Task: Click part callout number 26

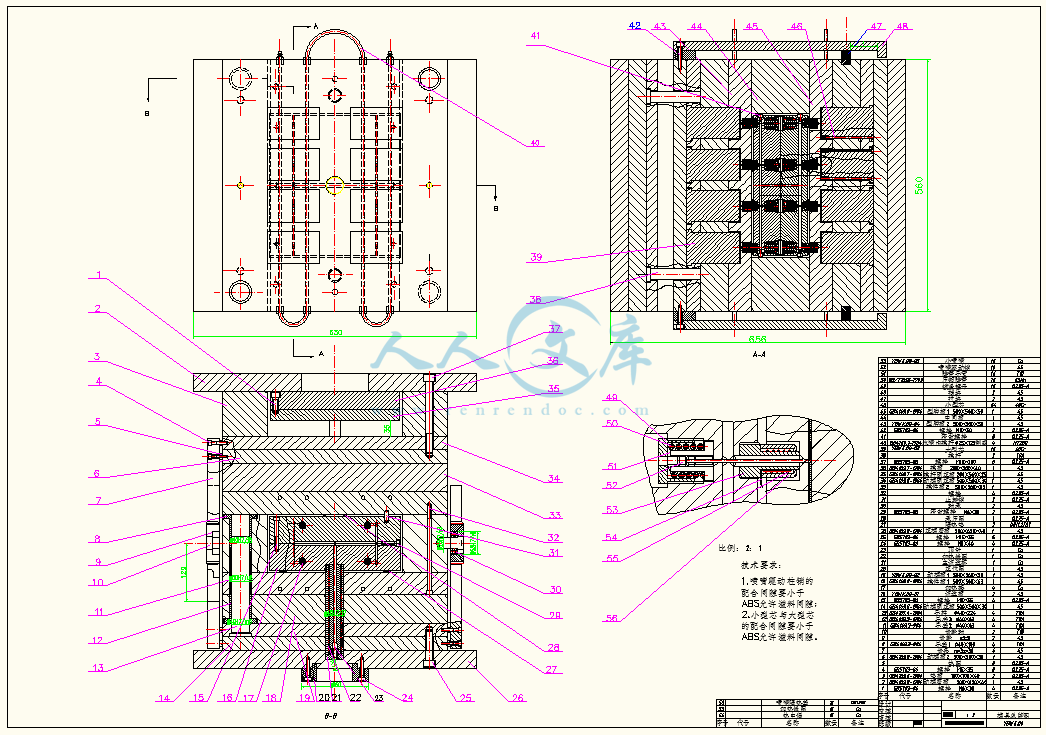Action: pos(518,698)
